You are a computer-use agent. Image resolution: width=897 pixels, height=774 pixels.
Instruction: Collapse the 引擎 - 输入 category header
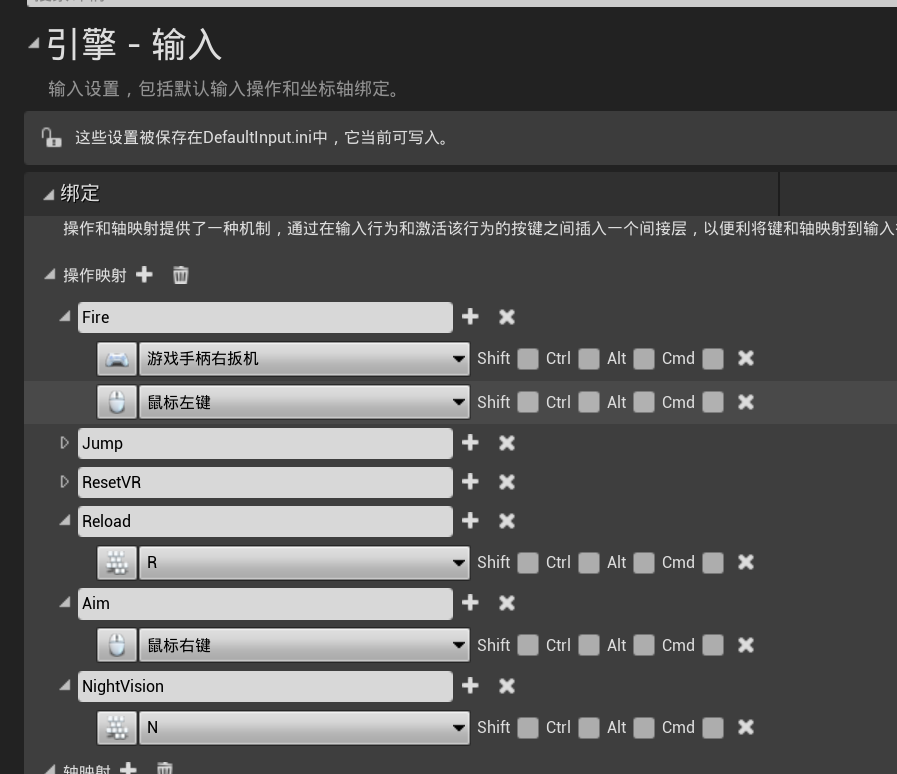[34, 43]
